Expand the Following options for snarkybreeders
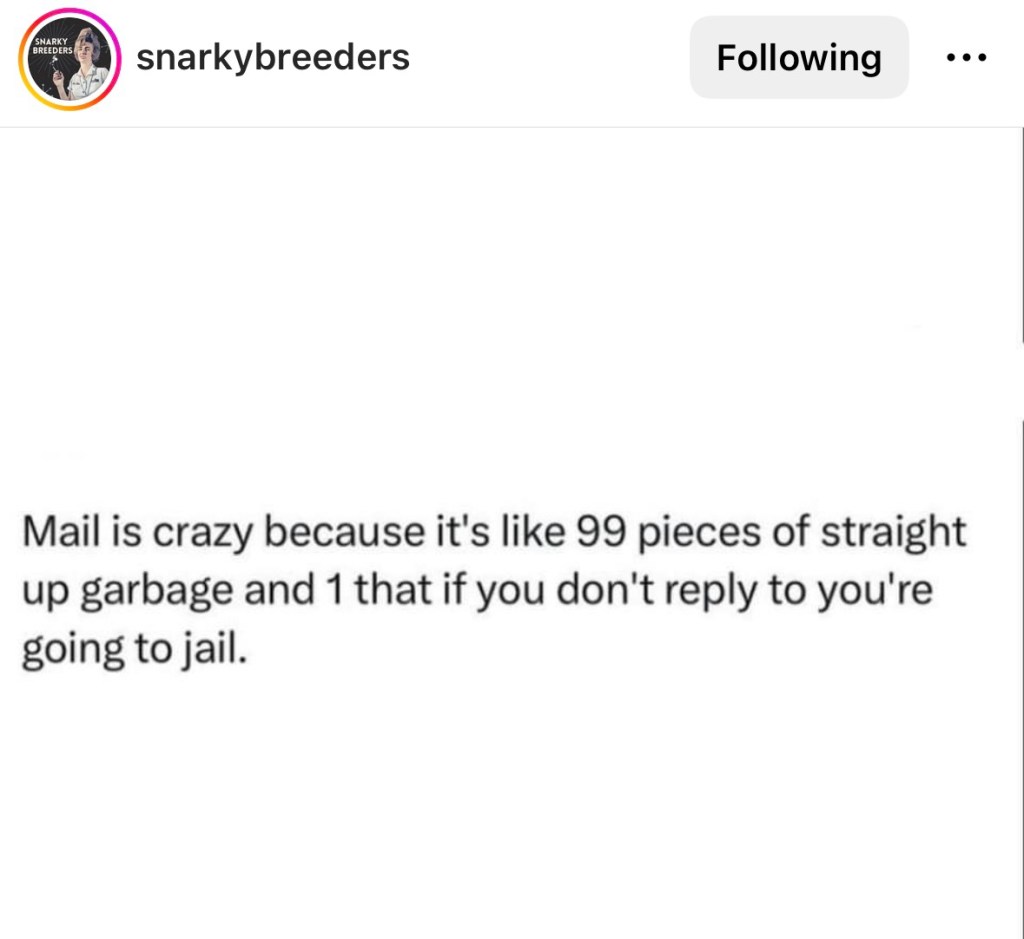The width and height of the screenshot is (1024, 939). click(x=798, y=58)
